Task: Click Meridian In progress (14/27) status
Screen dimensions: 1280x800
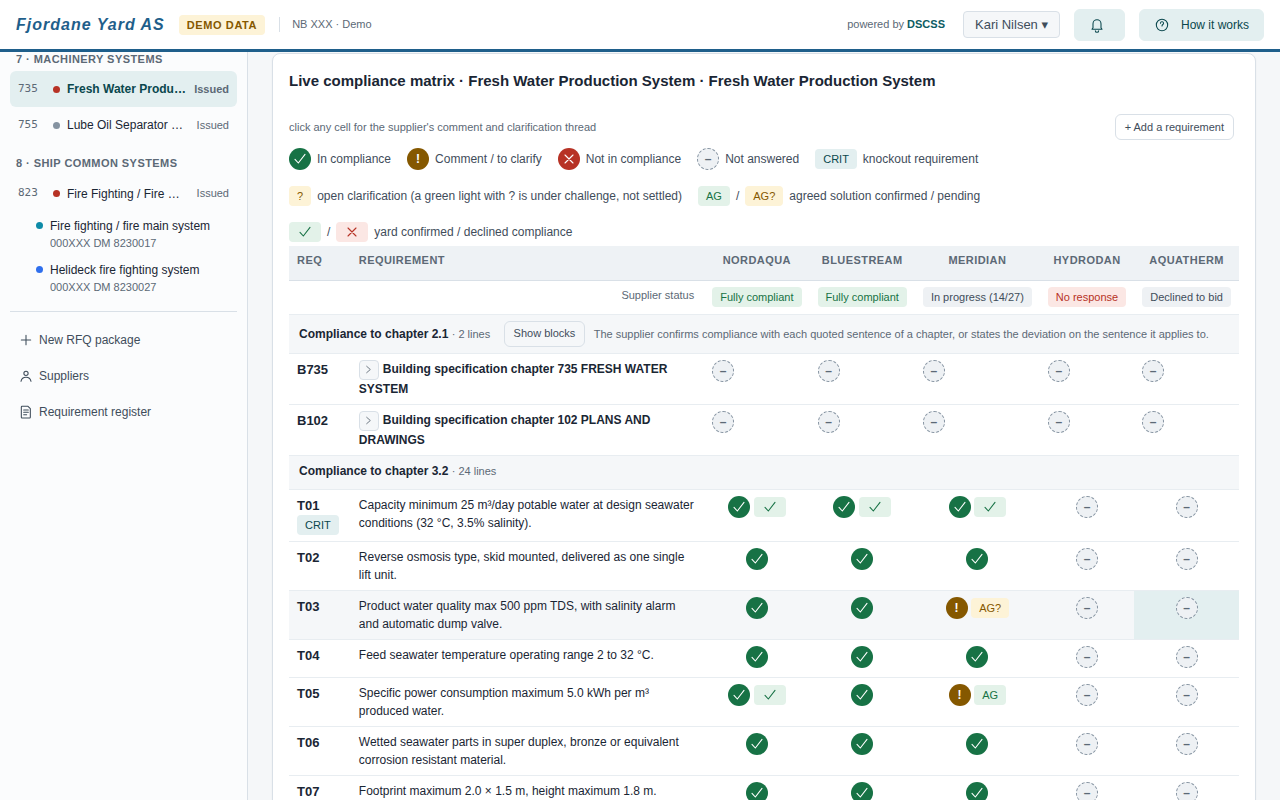Action: click(977, 297)
